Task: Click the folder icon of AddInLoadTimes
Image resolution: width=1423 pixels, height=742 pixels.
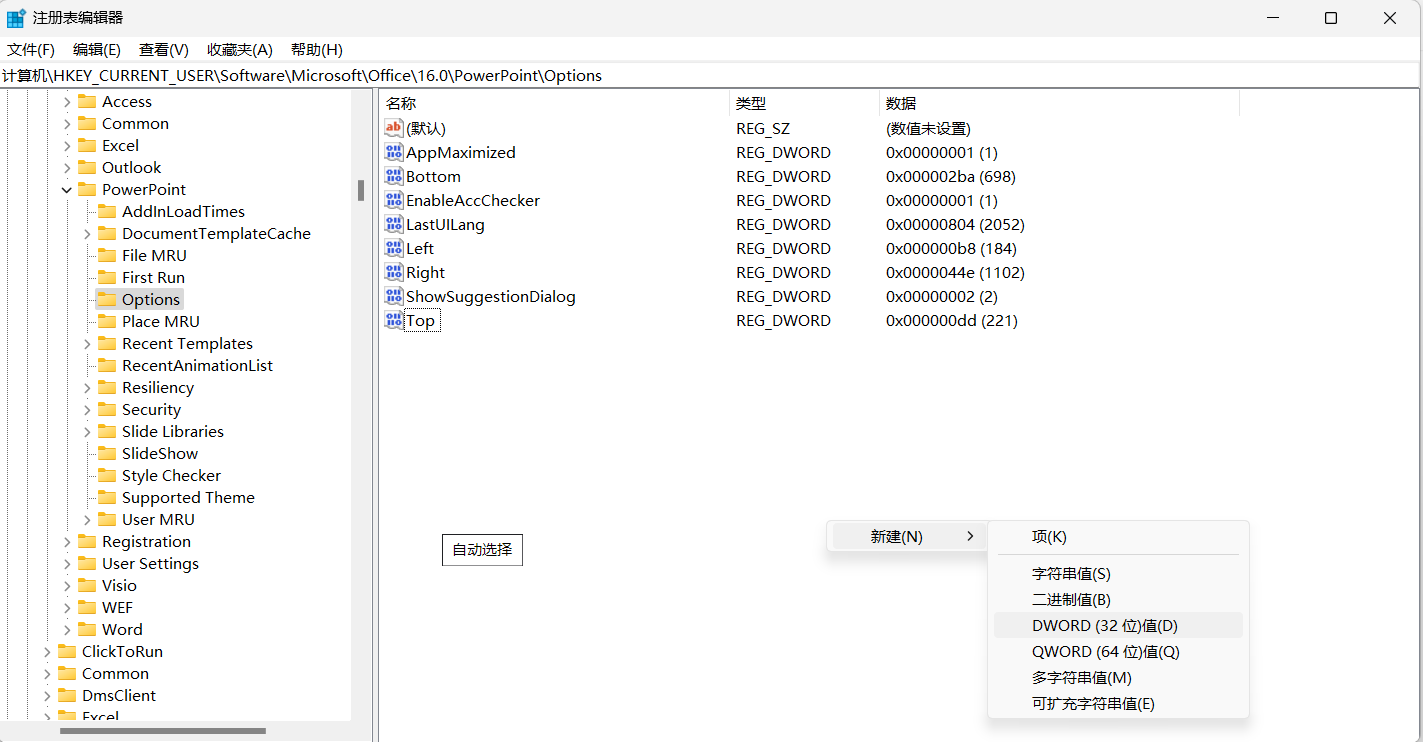Action: [107, 211]
